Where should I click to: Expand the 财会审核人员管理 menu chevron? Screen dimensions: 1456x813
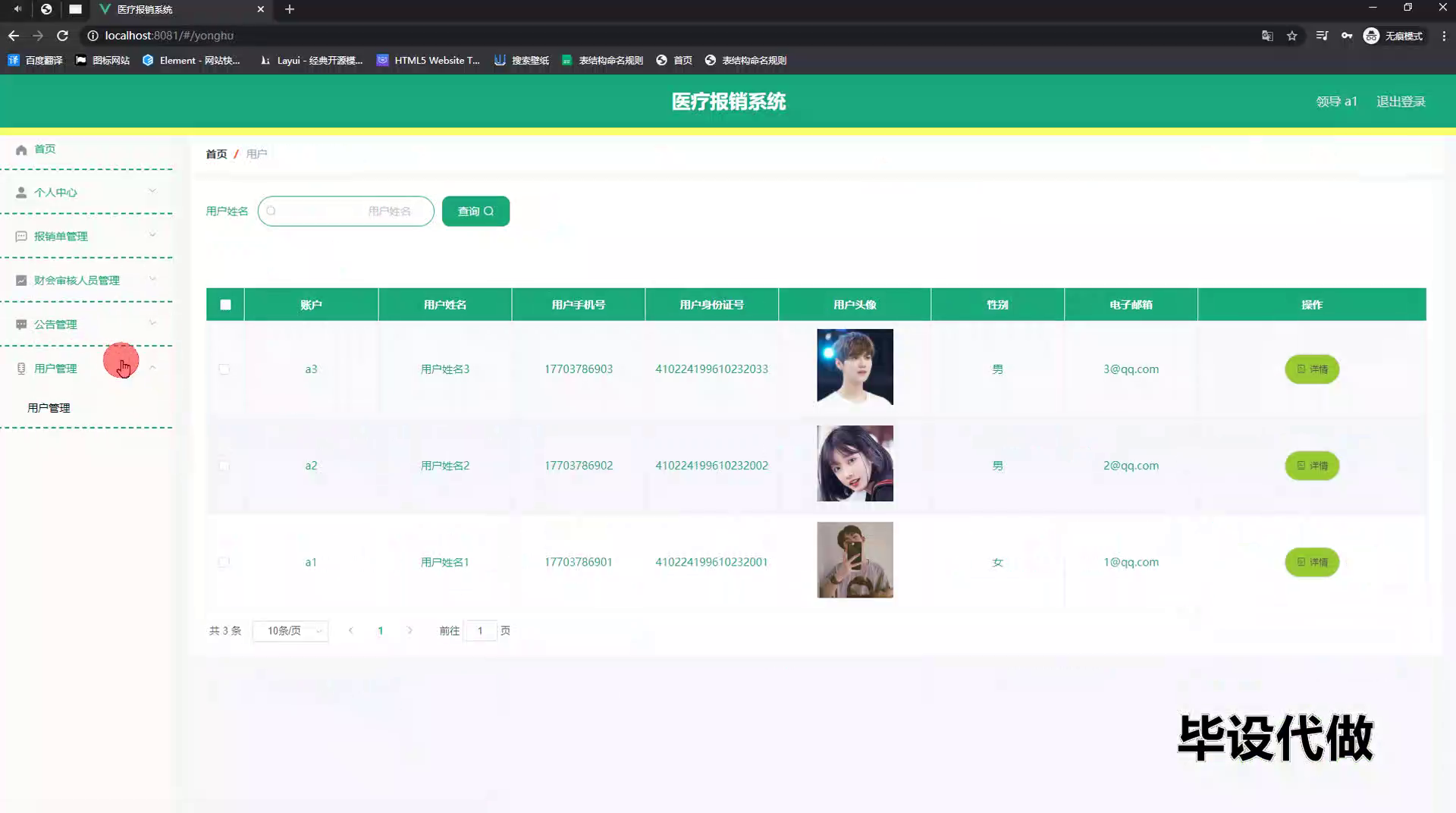pyautogui.click(x=152, y=279)
